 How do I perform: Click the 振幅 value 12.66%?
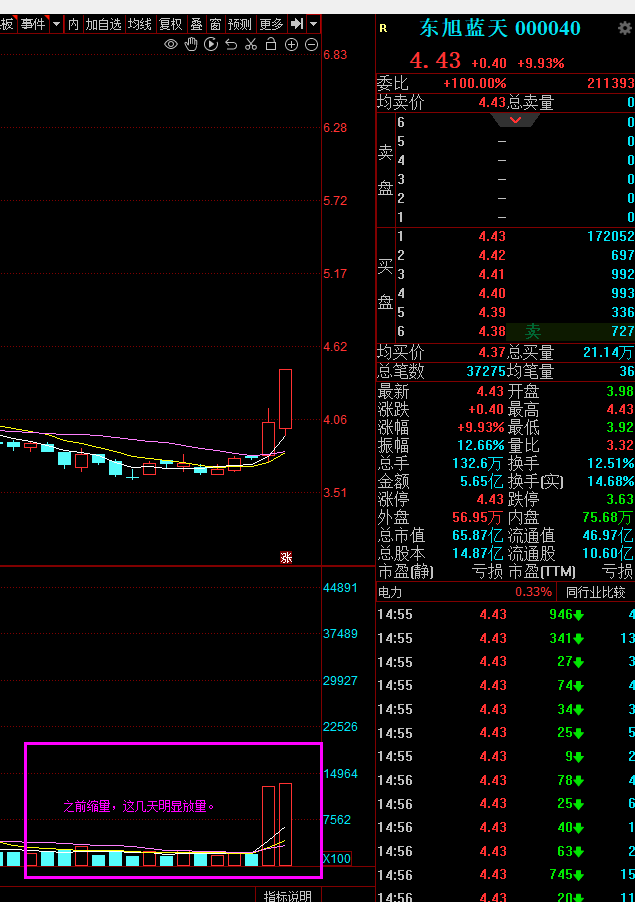[480, 445]
